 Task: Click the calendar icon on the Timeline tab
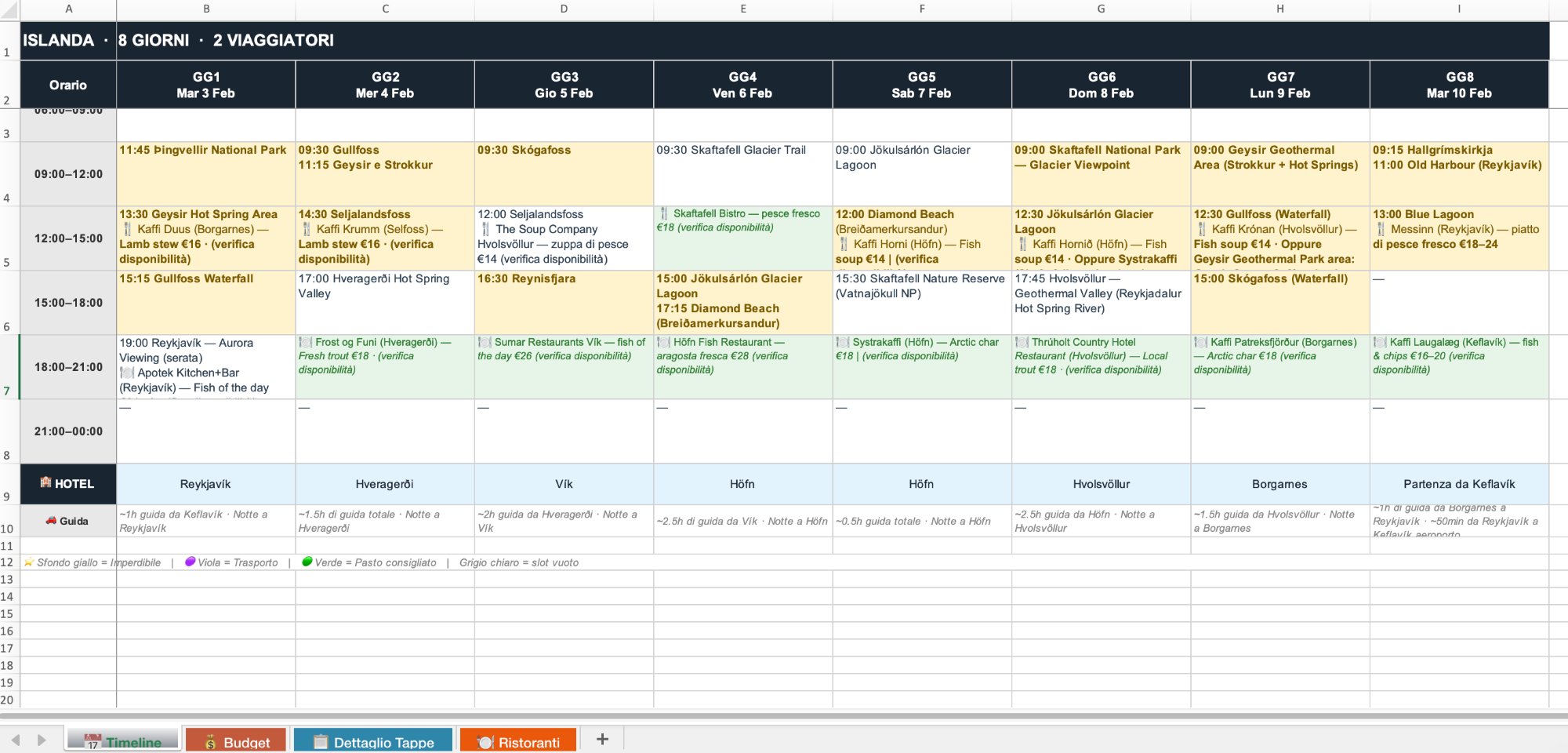(x=93, y=740)
